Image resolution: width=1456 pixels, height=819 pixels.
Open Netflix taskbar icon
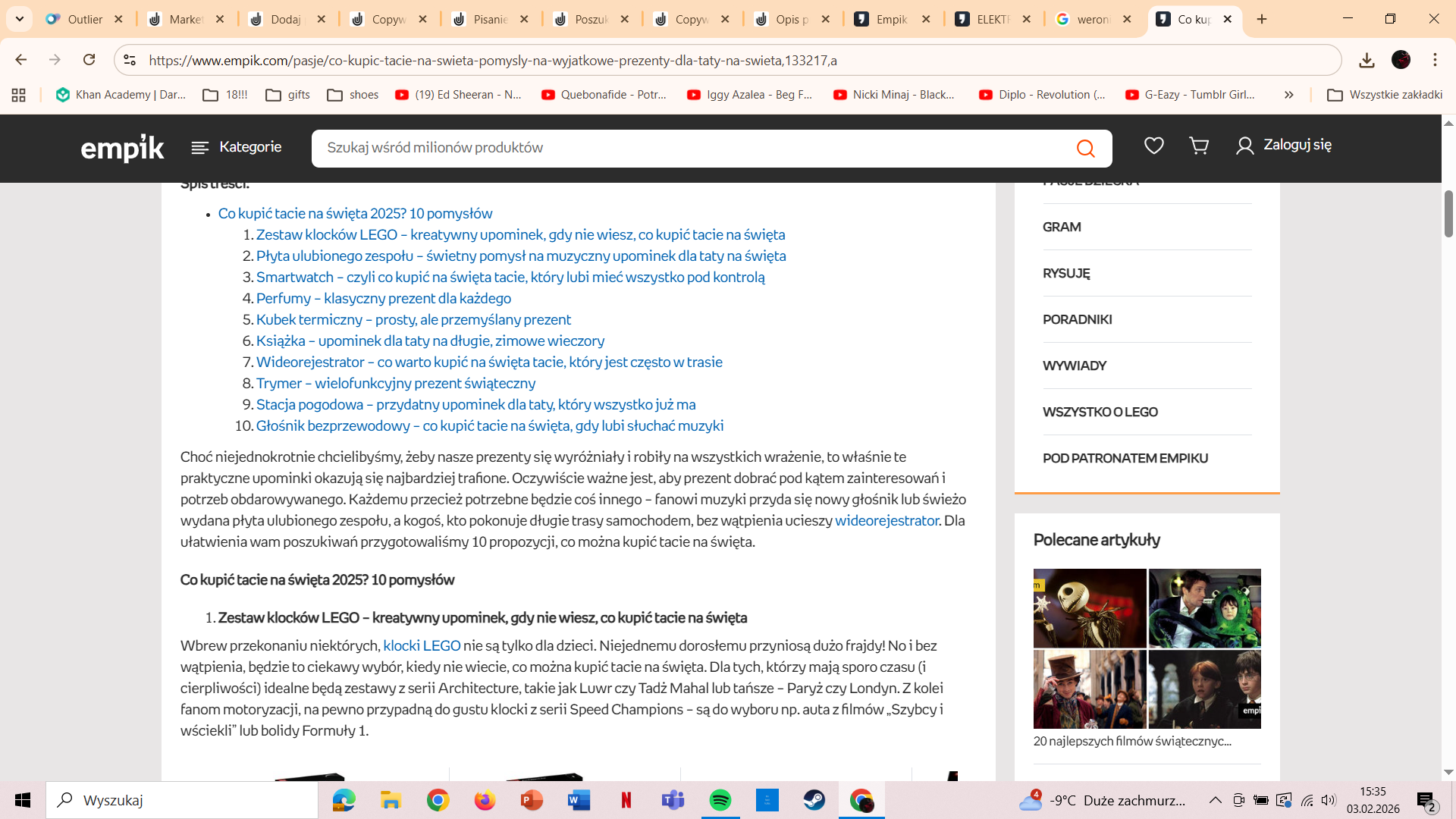[626, 800]
